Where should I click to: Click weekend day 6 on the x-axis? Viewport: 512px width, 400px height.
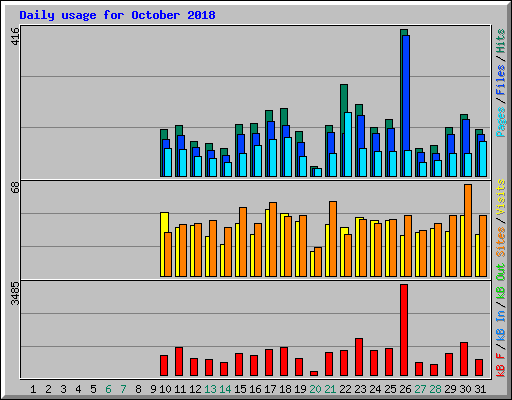click(108, 389)
